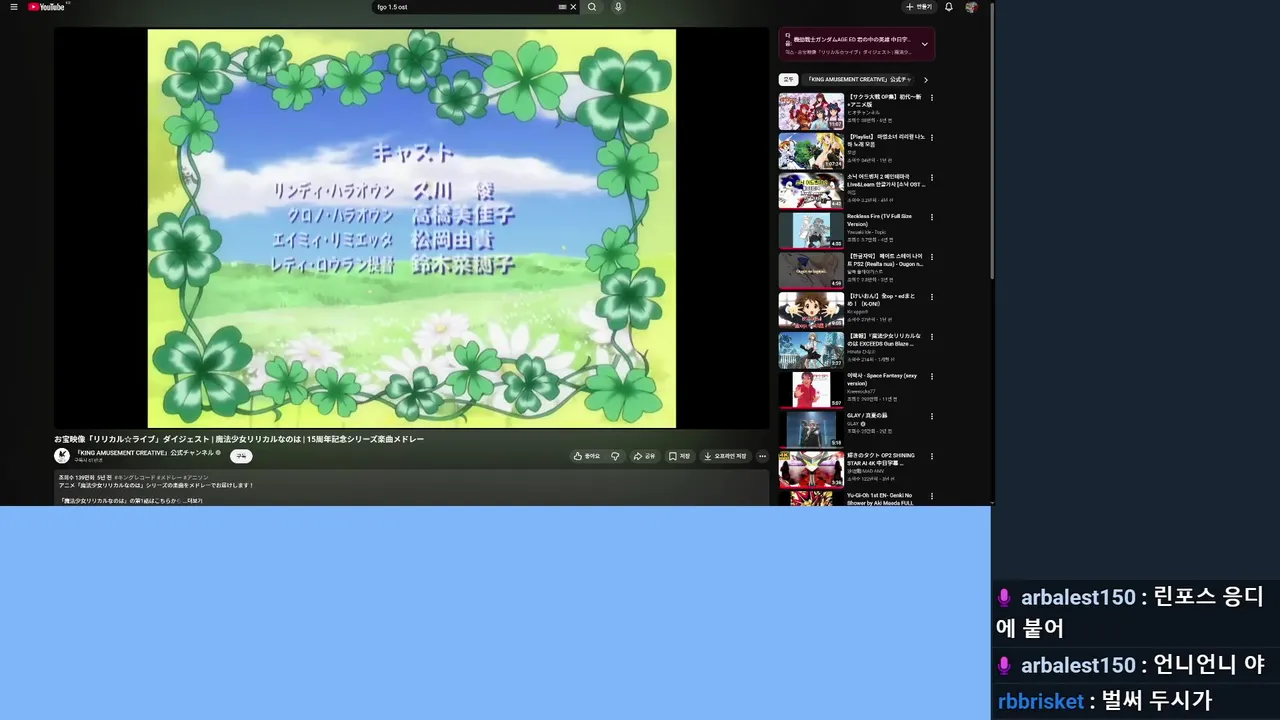This screenshot has height=720, width=1280.
Task: Open the Space Fantasy (sexy version) thumbnail
Action: pyautogui.click(x=811, y=389)
